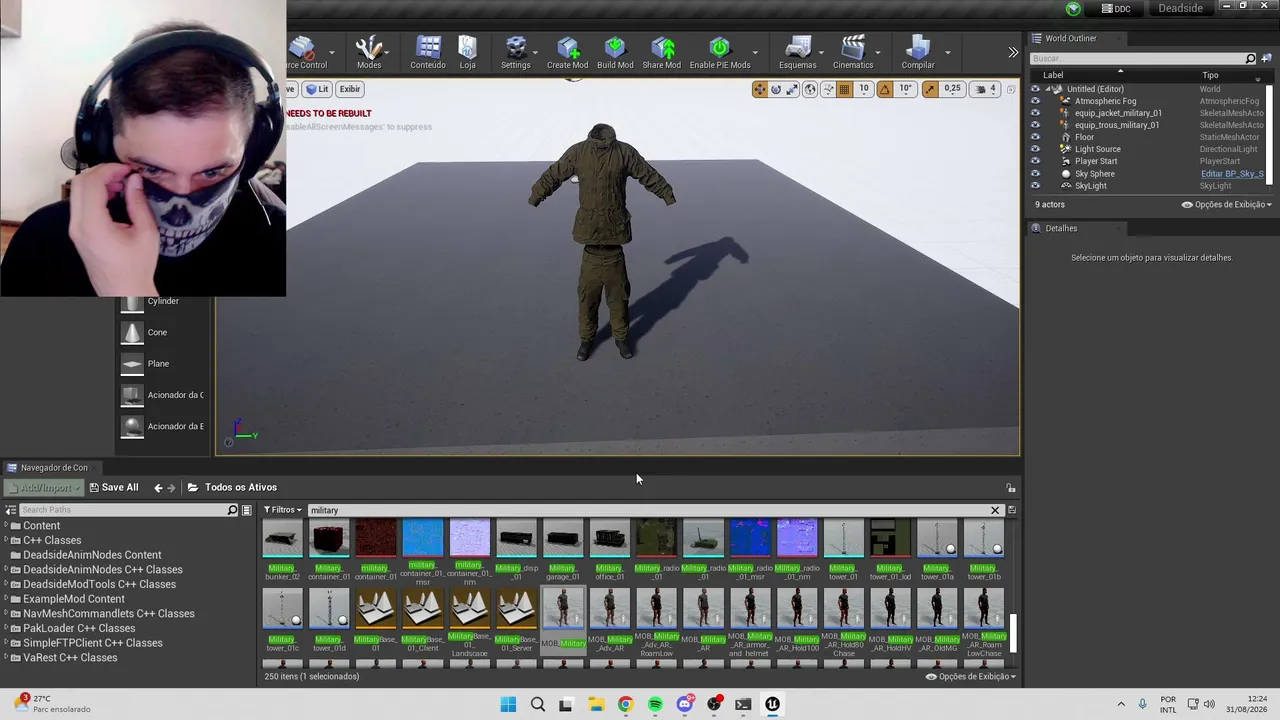The image size is (1280, 720).
Task: Open rotation snap 10° dropdown
Action: 905,89
